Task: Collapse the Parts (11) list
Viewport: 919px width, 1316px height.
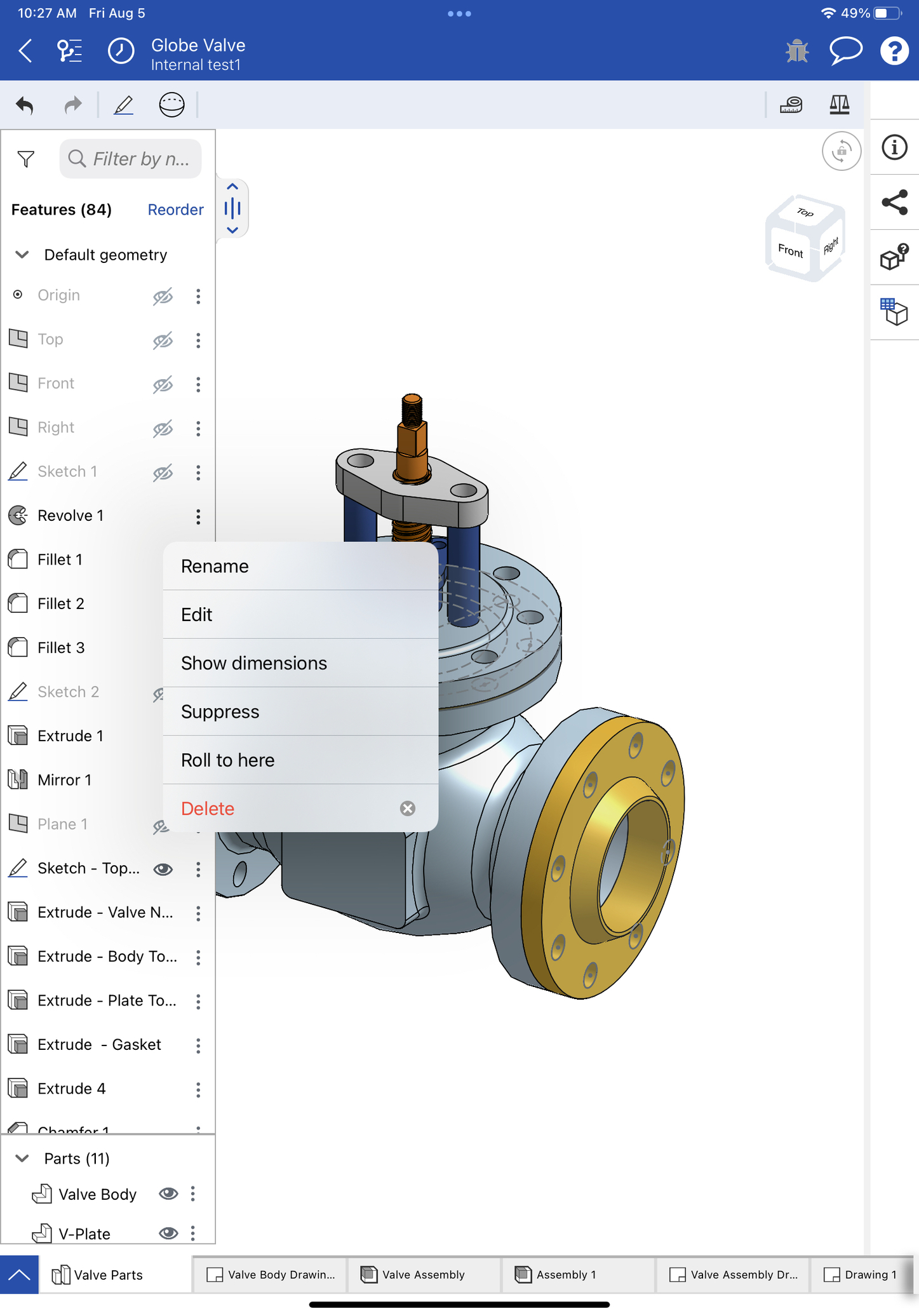Action: click(22, 1158)
